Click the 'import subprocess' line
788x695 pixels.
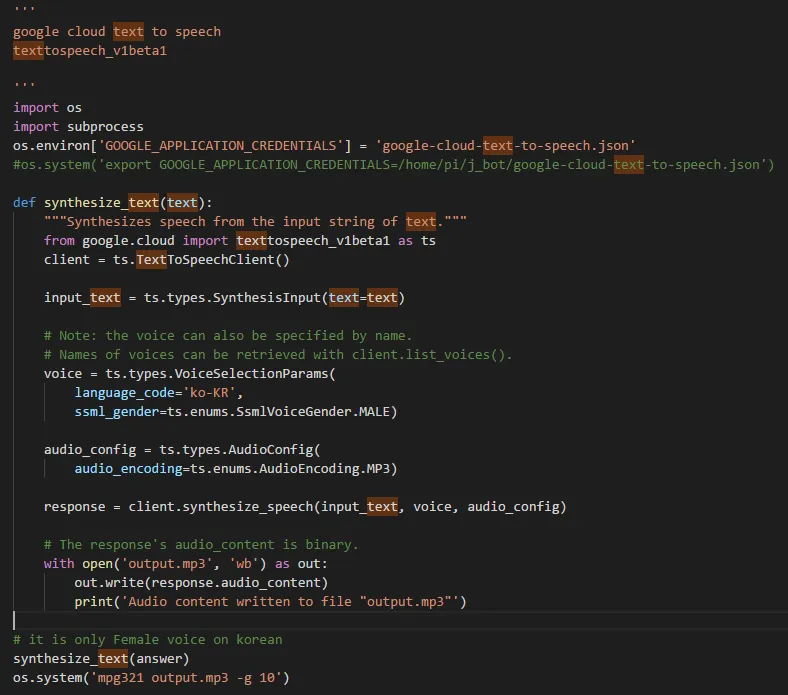(x=78, y=126)
